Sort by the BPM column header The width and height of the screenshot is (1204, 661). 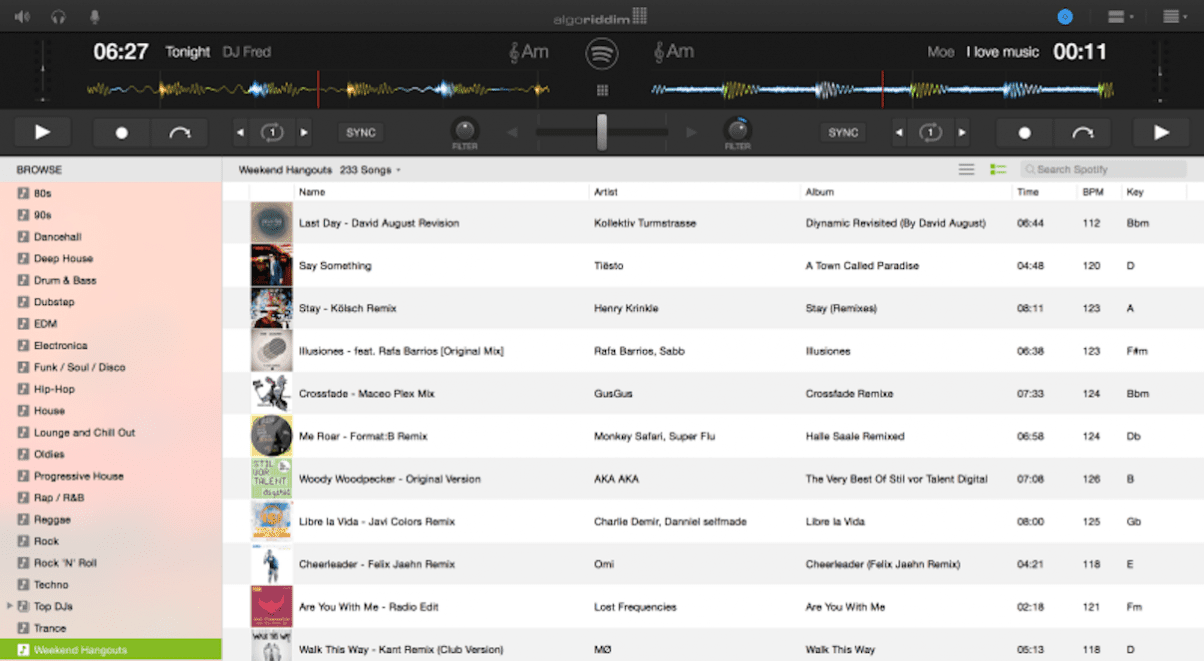(x=1097, y=192)
